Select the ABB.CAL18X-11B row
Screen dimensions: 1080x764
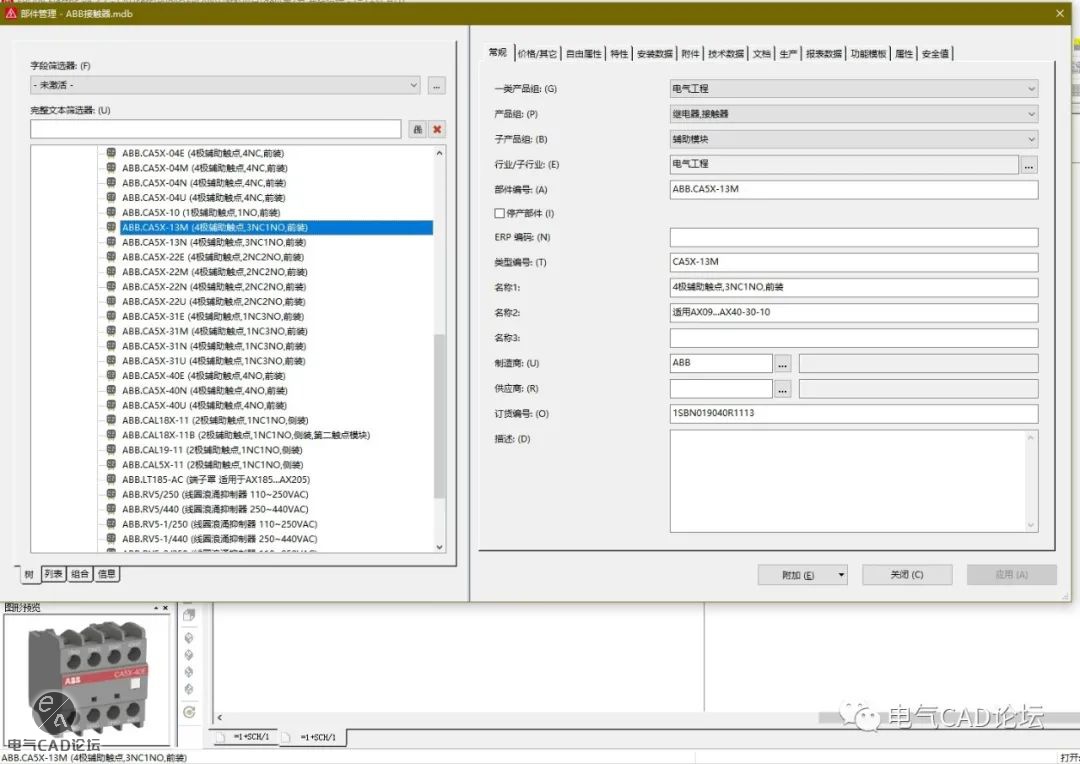point(246,435)
